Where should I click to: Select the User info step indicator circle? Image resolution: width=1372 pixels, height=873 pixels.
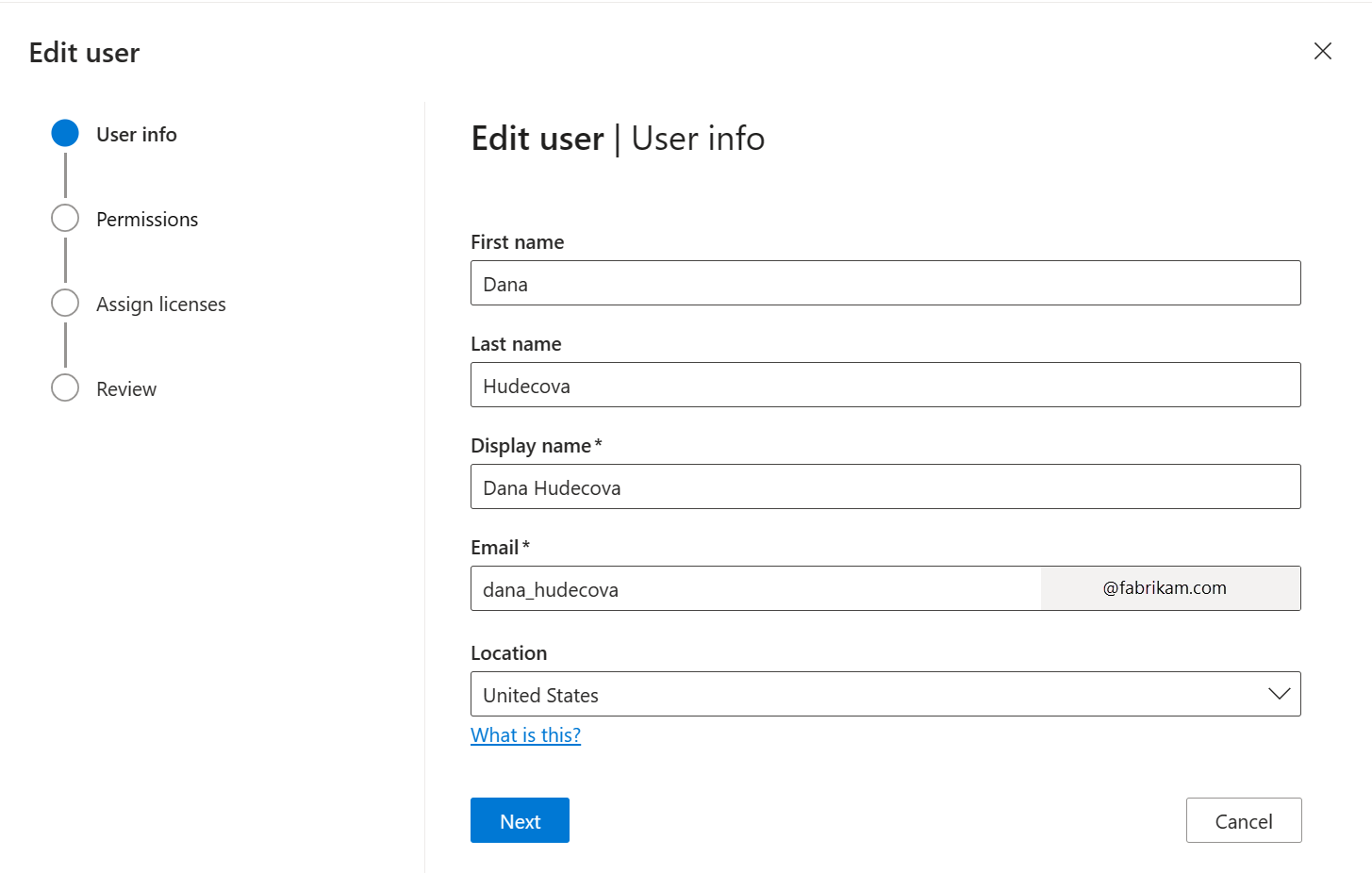point(65,133)
